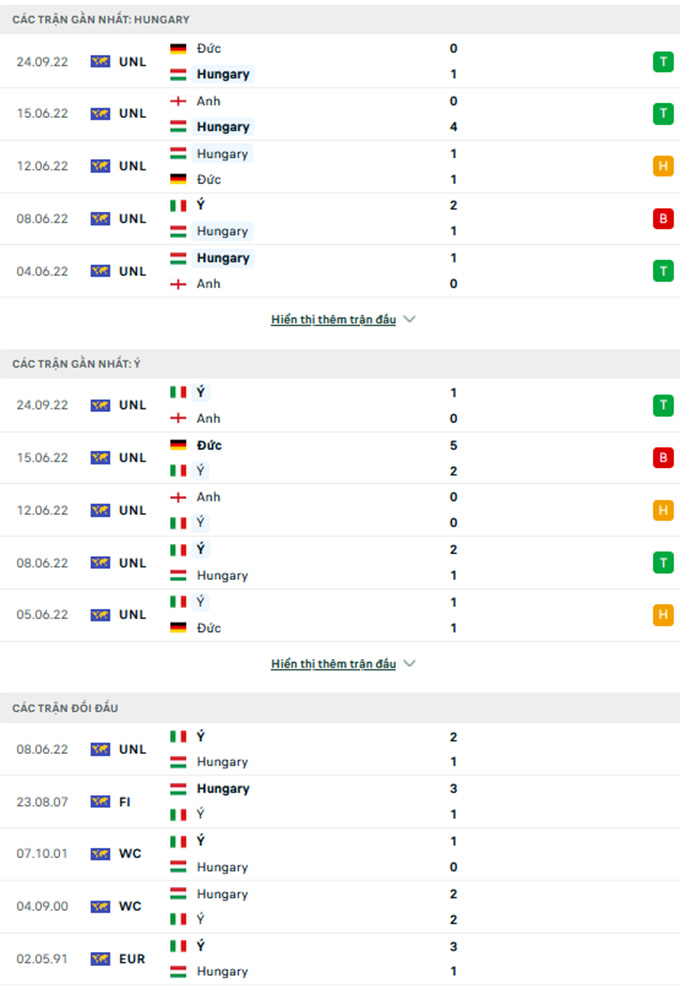Click the green T badge for Ý vs Anh 24.09.22
The width and height of the screenshot is (680, 989).
point(662,406)
